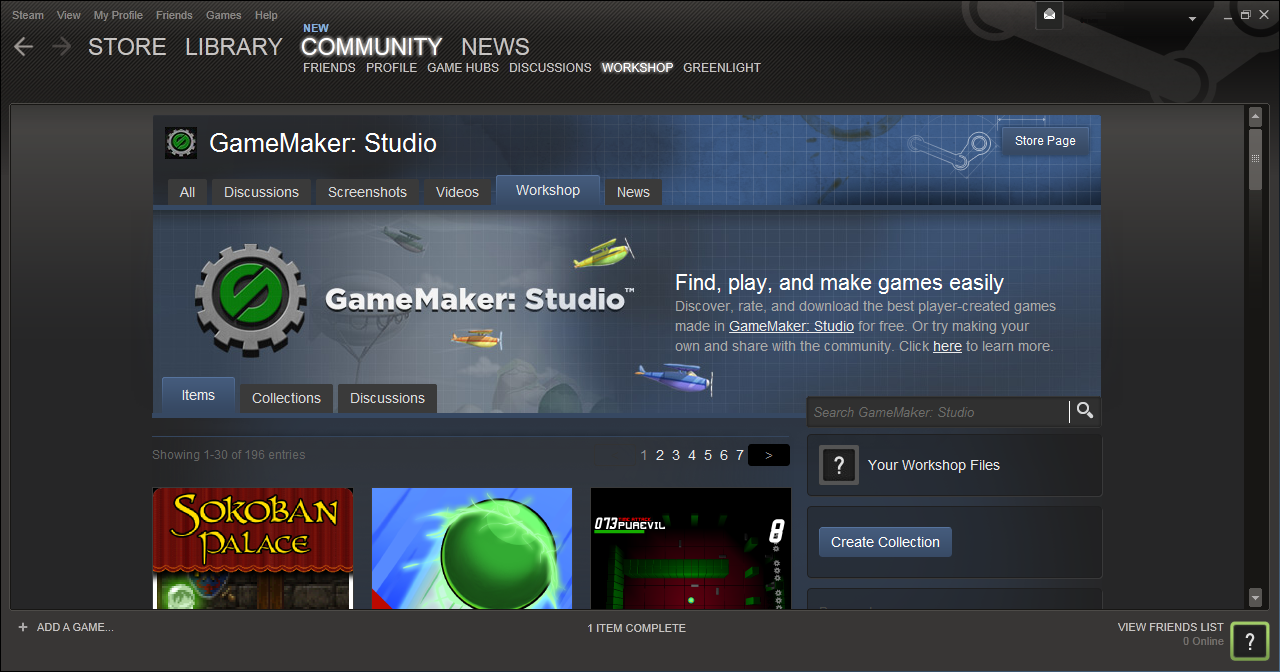Open the PROFILE community subpage

[391, 68]
